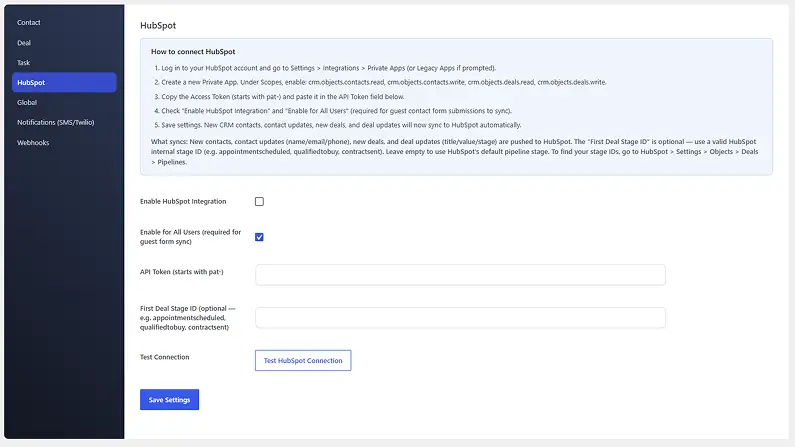The image size is (795, 447).
Task: Click the "API Token (starts with pat-)" label
Action: [x=182, y=272]
